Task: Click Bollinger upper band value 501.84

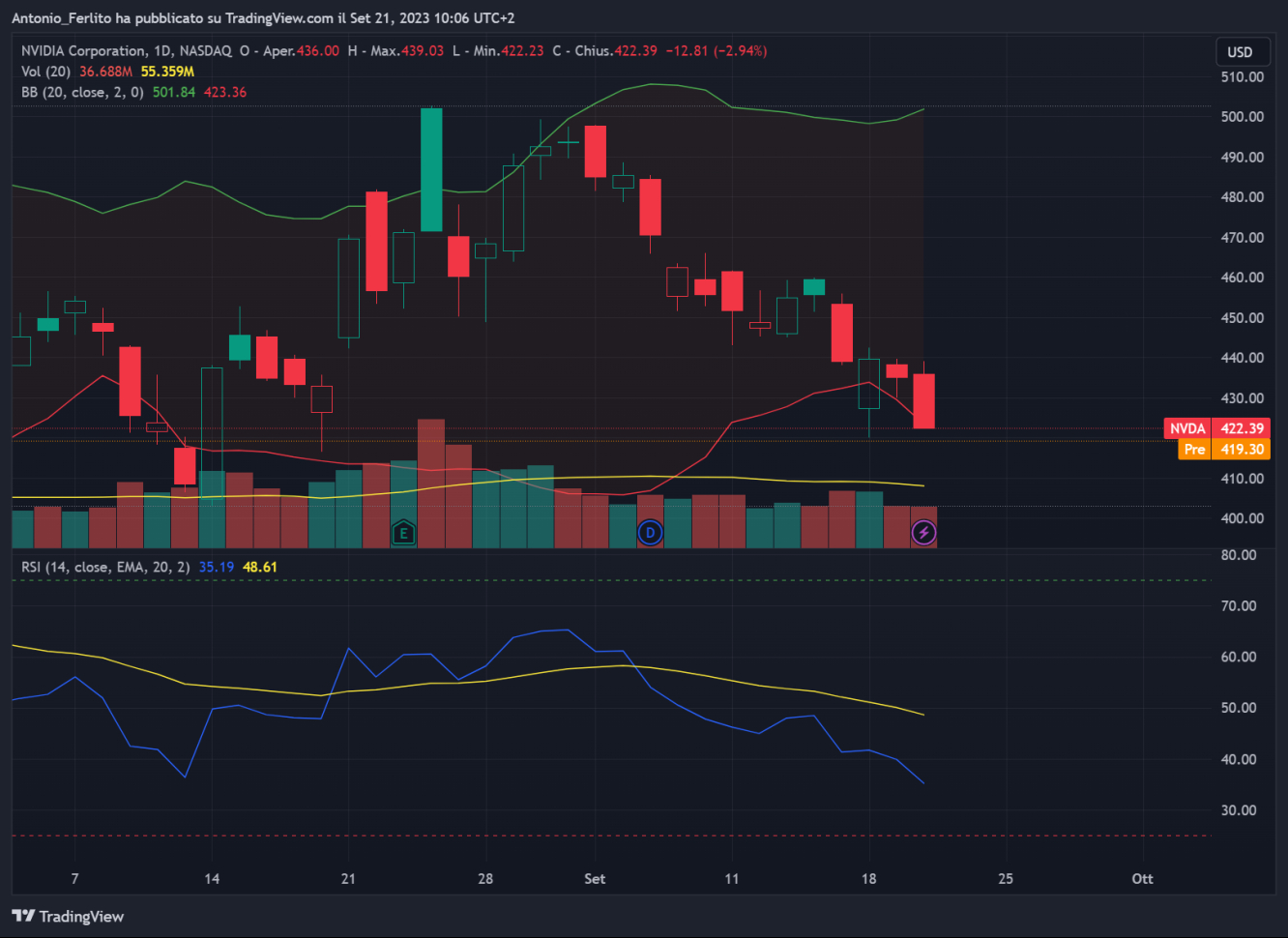Action: 174,92
